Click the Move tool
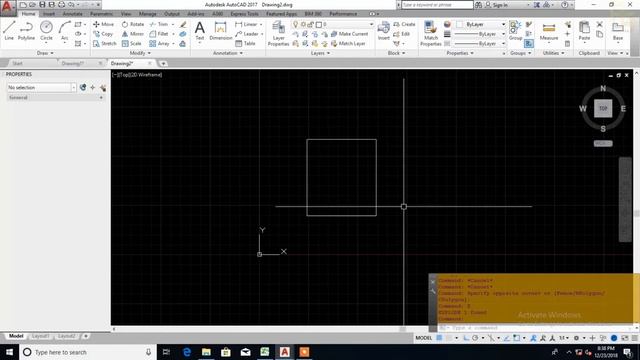This screenshot has width=640, height=360. pos(103,24)
